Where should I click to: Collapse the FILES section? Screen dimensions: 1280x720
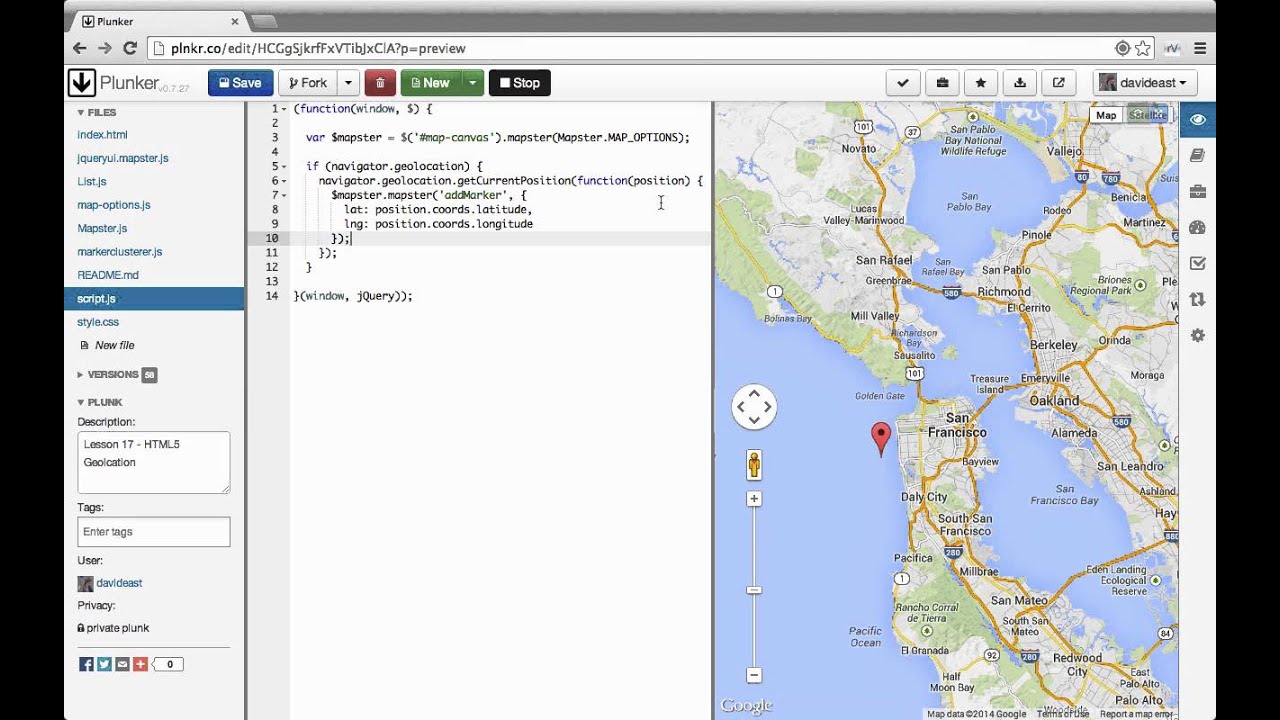click(x=97, y=112)
